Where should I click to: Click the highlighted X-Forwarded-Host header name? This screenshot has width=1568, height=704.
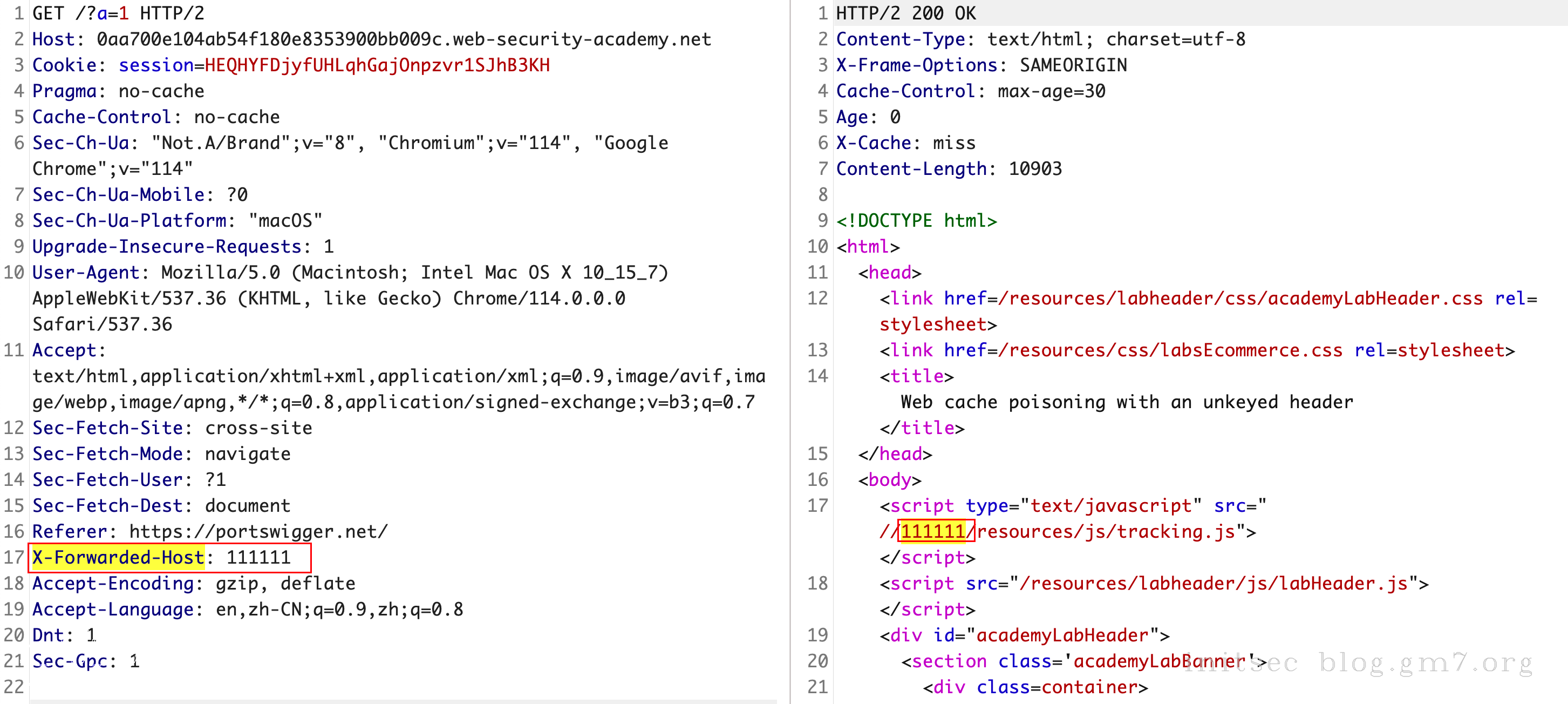point(118,557)
